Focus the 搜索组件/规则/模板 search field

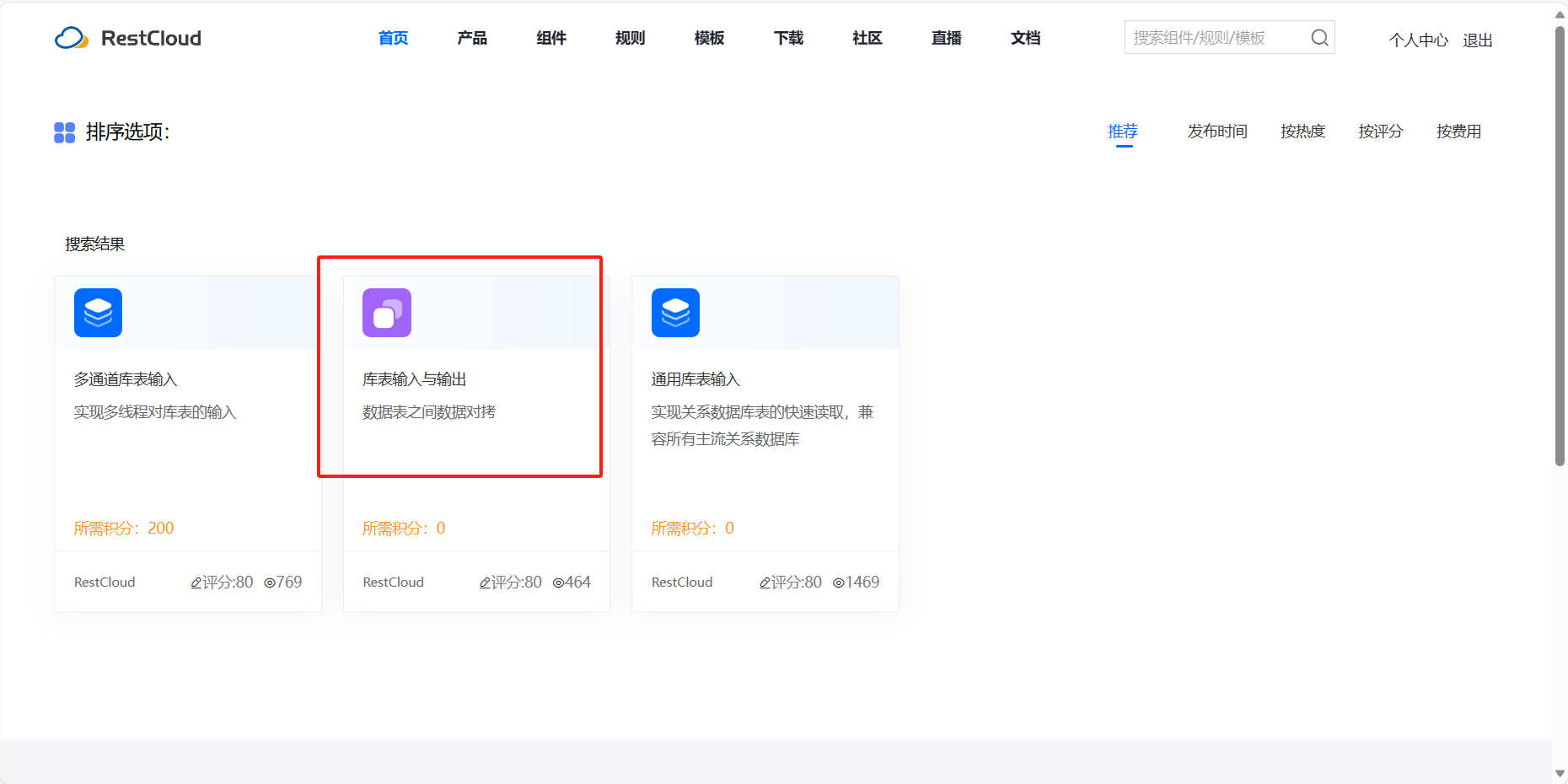click(1229, 37)
